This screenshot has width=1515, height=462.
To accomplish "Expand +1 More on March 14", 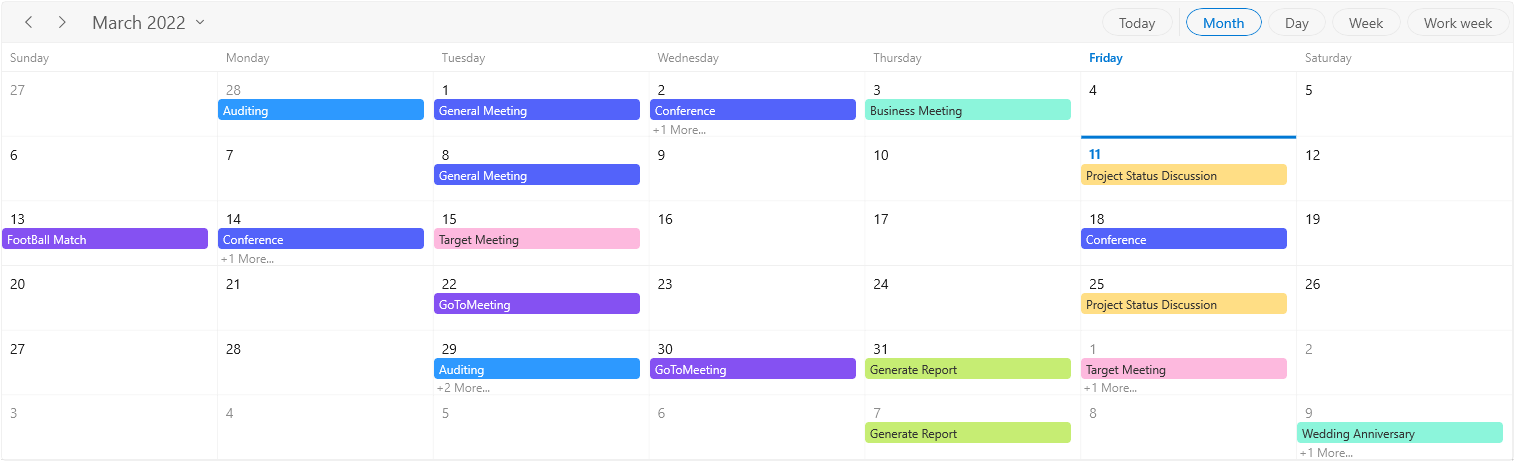I will (247, 259).
